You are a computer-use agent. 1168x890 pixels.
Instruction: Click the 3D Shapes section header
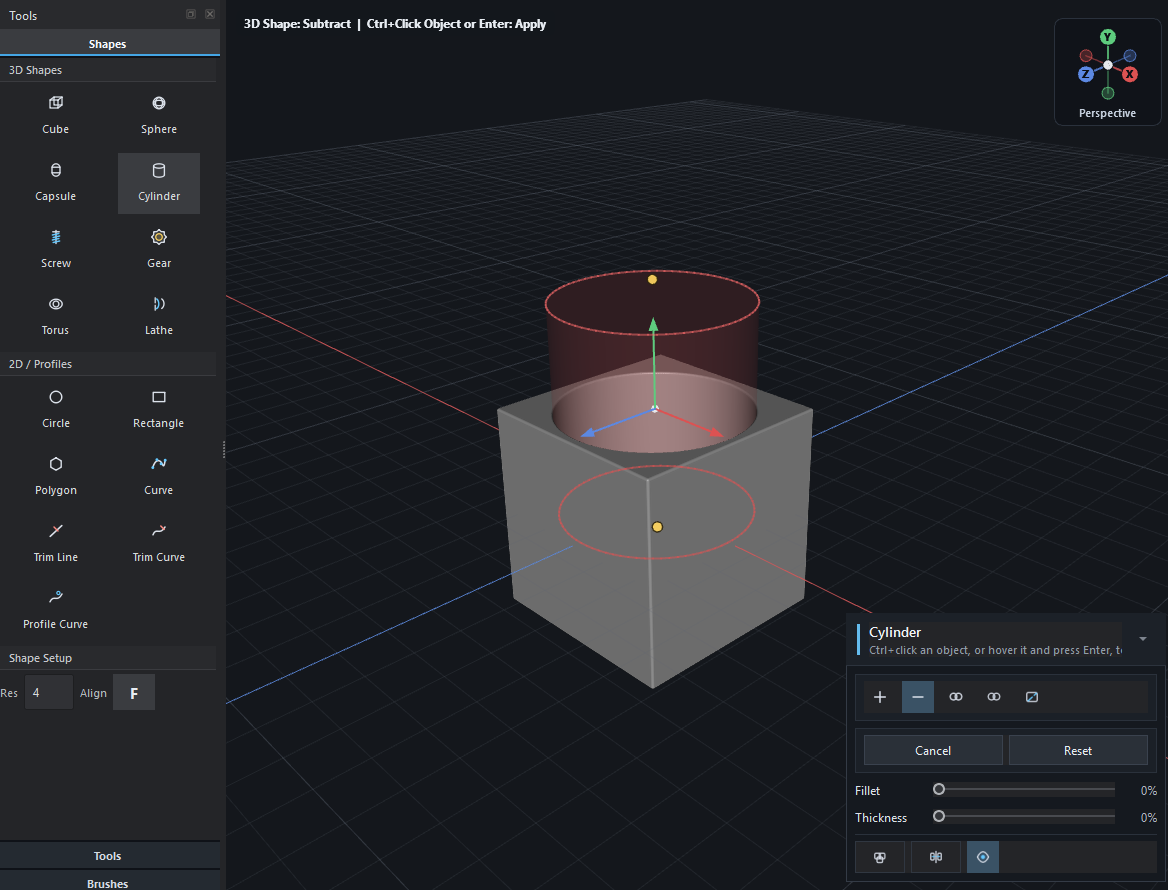coord(108,70)
